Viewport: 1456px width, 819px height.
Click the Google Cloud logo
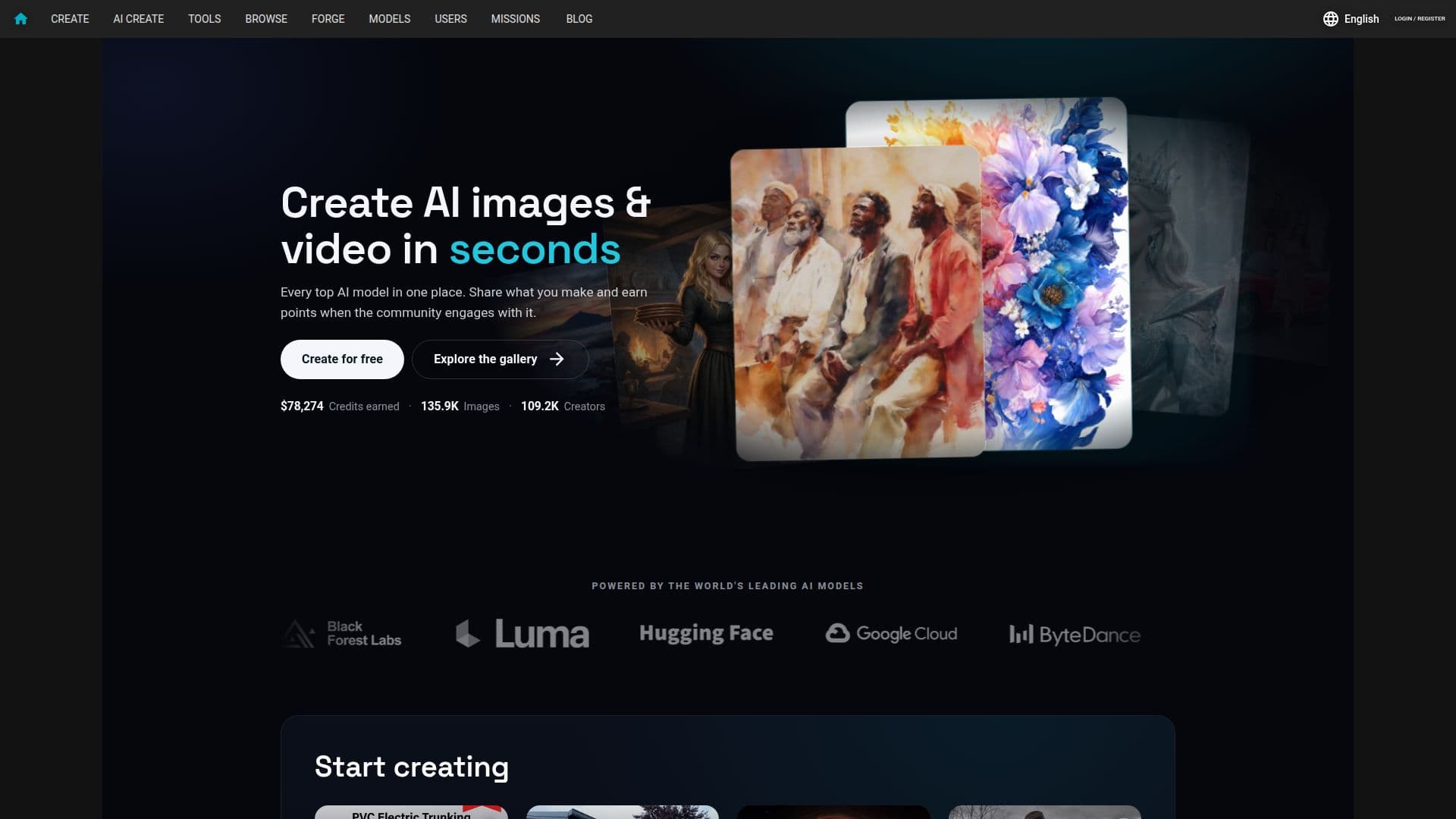click(x=891, y=634)
